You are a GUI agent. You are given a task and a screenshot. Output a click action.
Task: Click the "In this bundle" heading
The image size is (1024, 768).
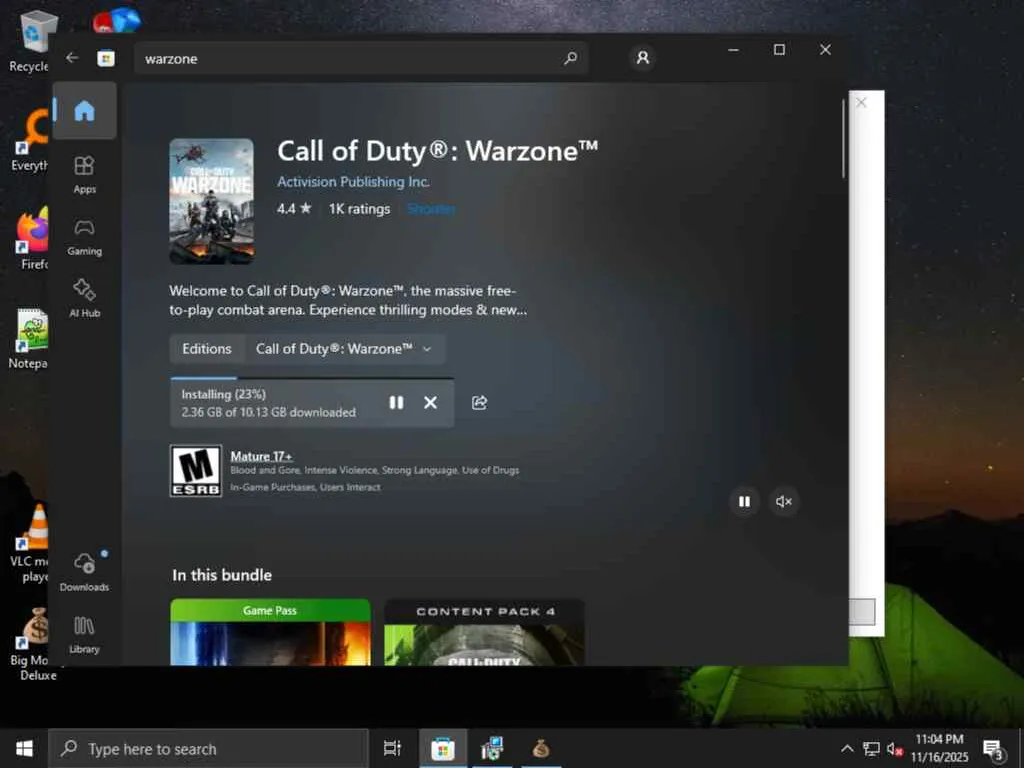(222, 575)
